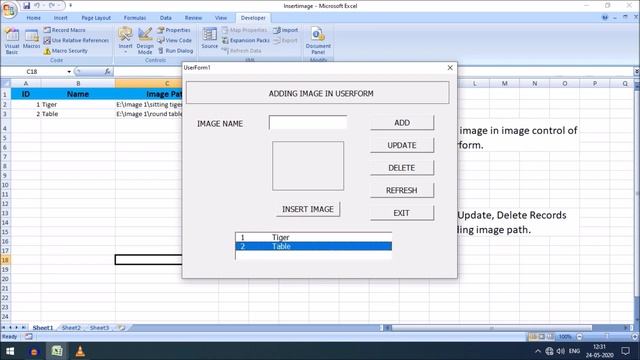Click the ADD button in UserForm
Image resolution: width=640 pixels, height=360 pixels.
tap(402, 123)
